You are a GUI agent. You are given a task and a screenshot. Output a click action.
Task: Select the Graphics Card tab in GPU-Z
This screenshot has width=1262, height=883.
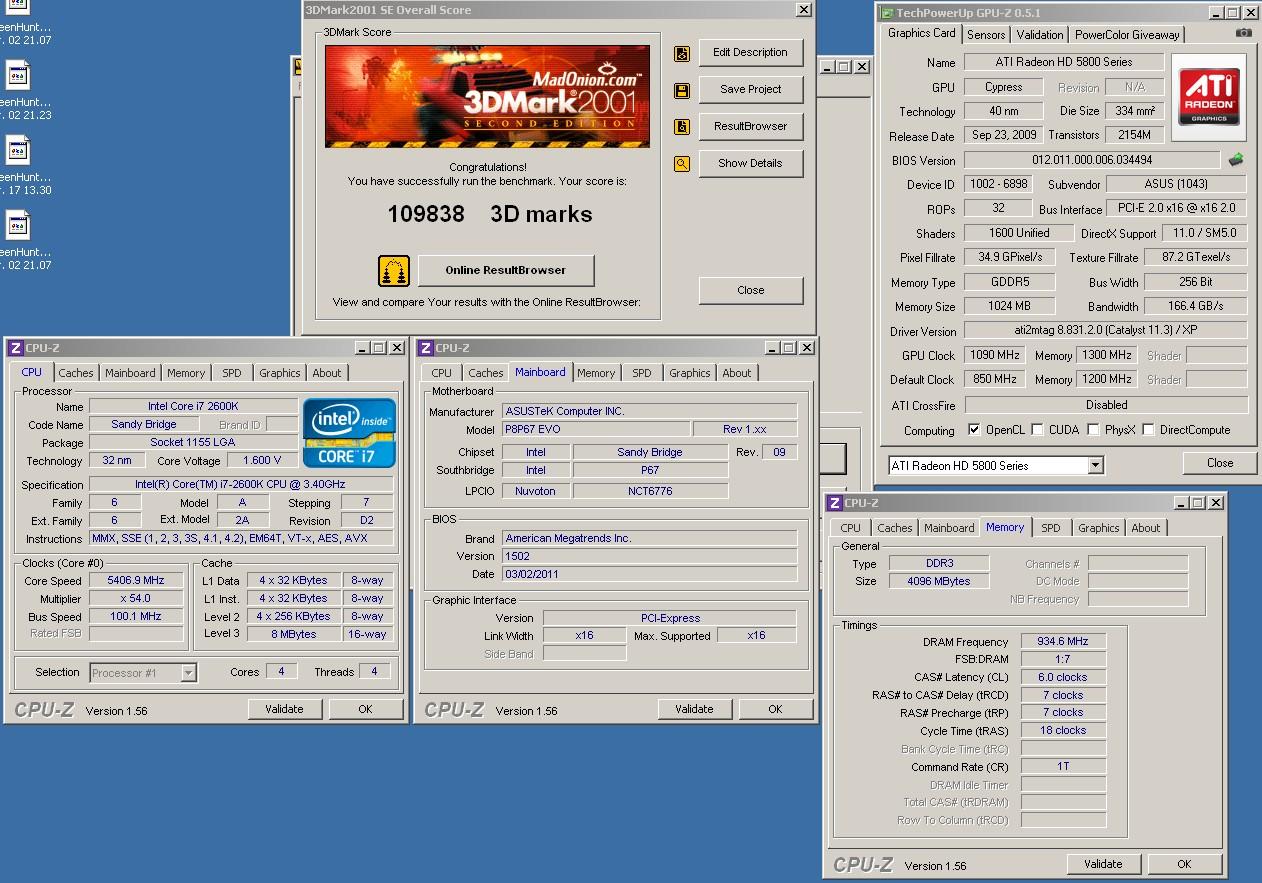tap(921, 33)
